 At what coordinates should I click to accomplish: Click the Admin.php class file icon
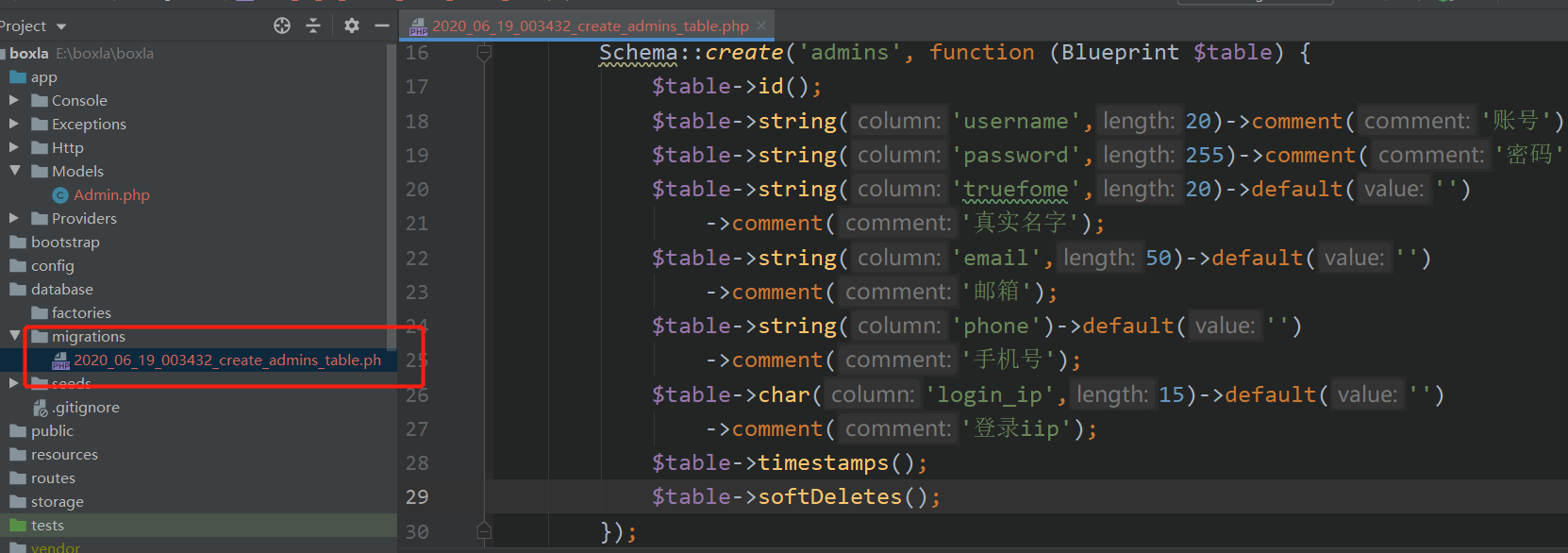tap(60, 195)
